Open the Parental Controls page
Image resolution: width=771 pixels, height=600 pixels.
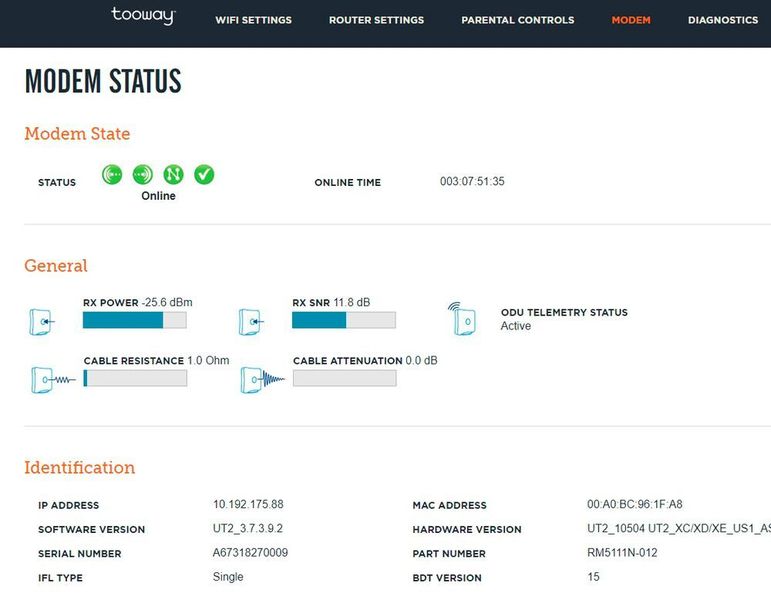(517, 20)
